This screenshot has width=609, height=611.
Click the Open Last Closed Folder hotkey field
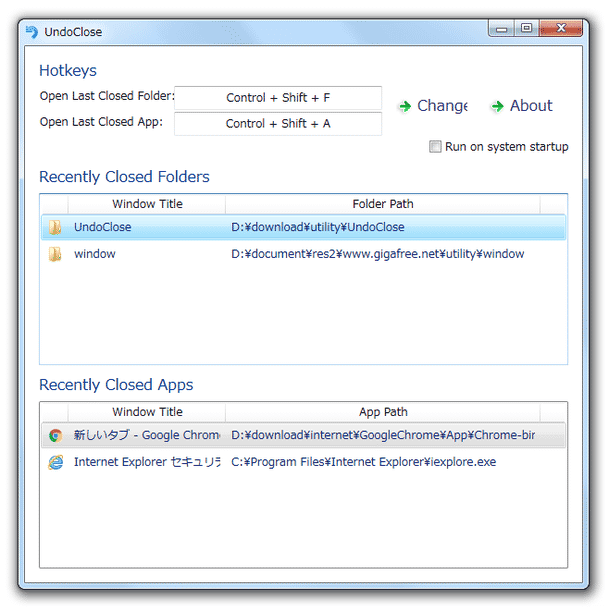pyautogui.click(x=278, y=98)
